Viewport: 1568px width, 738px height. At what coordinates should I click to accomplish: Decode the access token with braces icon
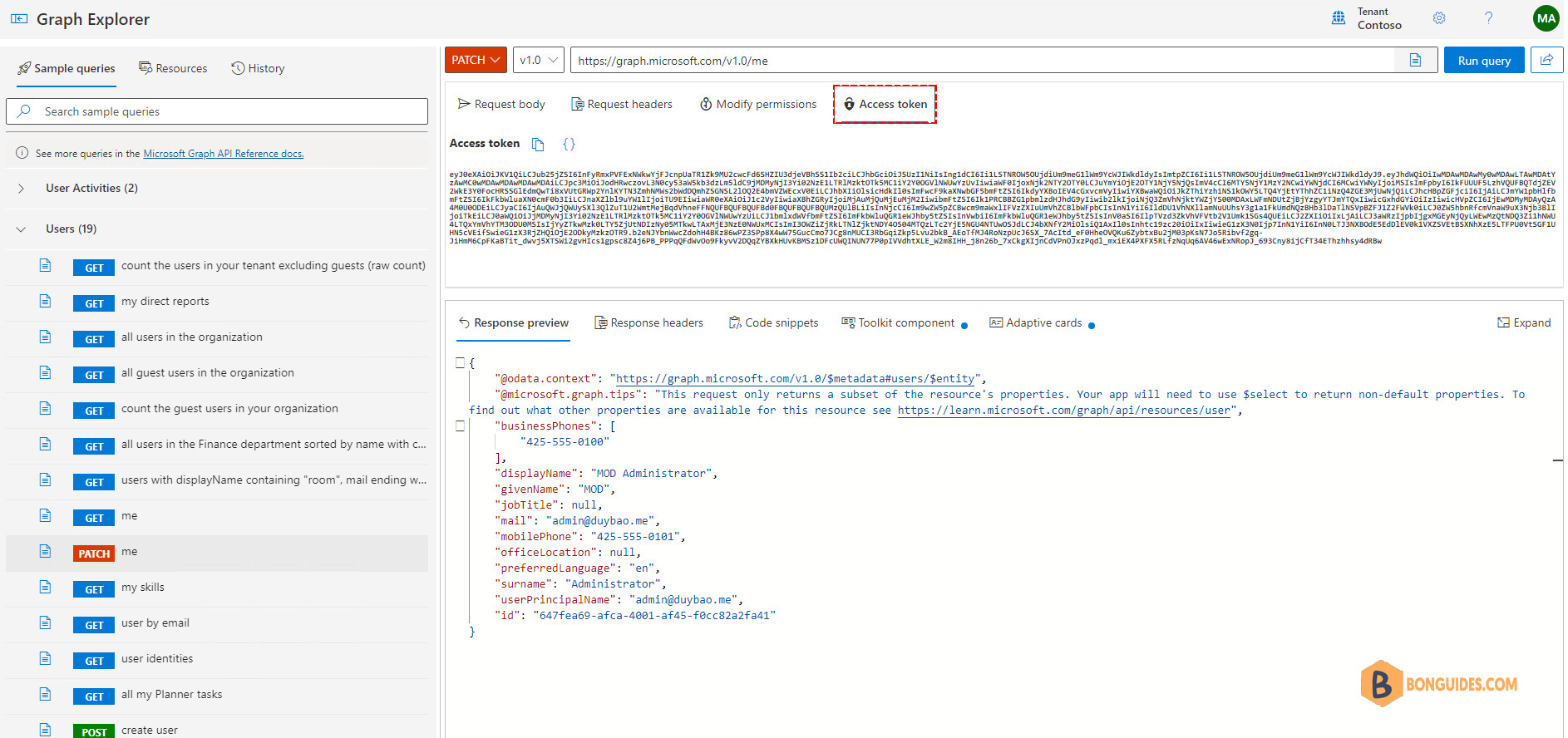pyautogui.click(x=569, y=144)
